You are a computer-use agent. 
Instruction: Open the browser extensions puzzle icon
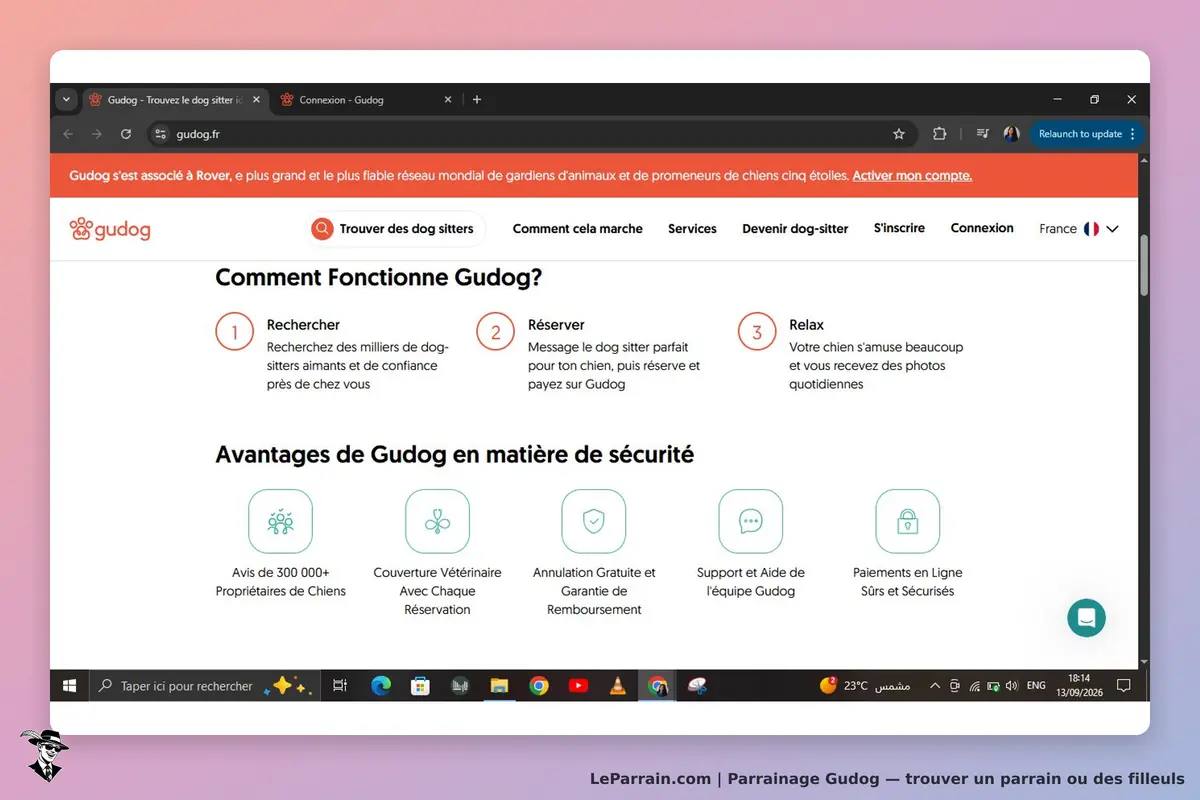click(939, 134)
